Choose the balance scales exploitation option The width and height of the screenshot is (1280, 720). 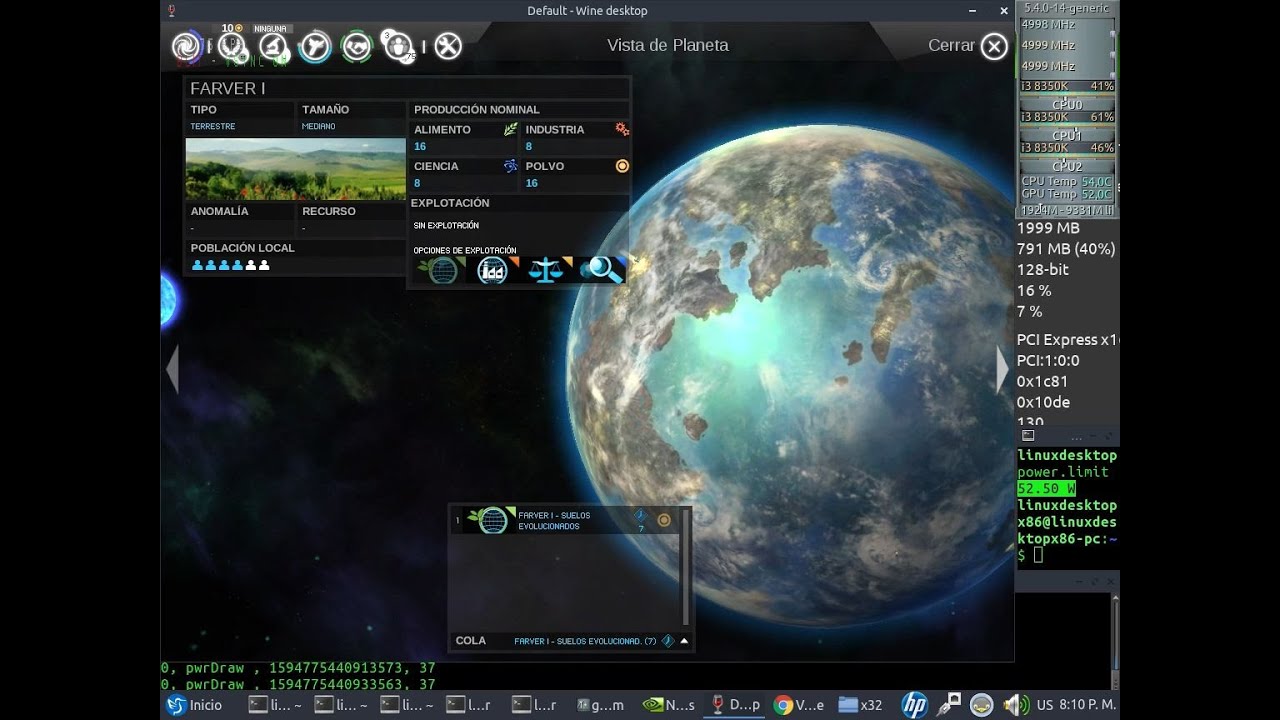pyautogui.click(x=547, y=270)
